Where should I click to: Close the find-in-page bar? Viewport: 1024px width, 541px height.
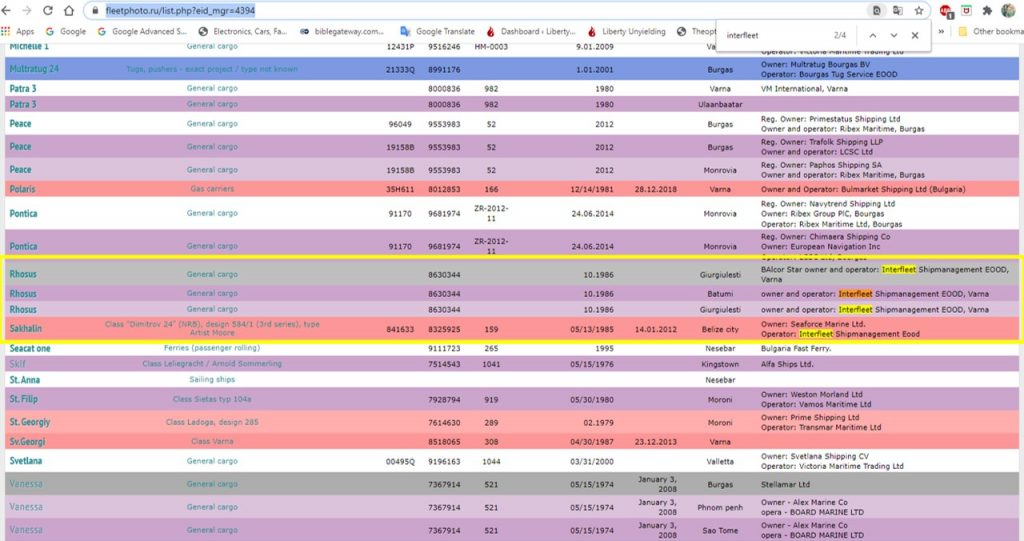click(915, 35)
